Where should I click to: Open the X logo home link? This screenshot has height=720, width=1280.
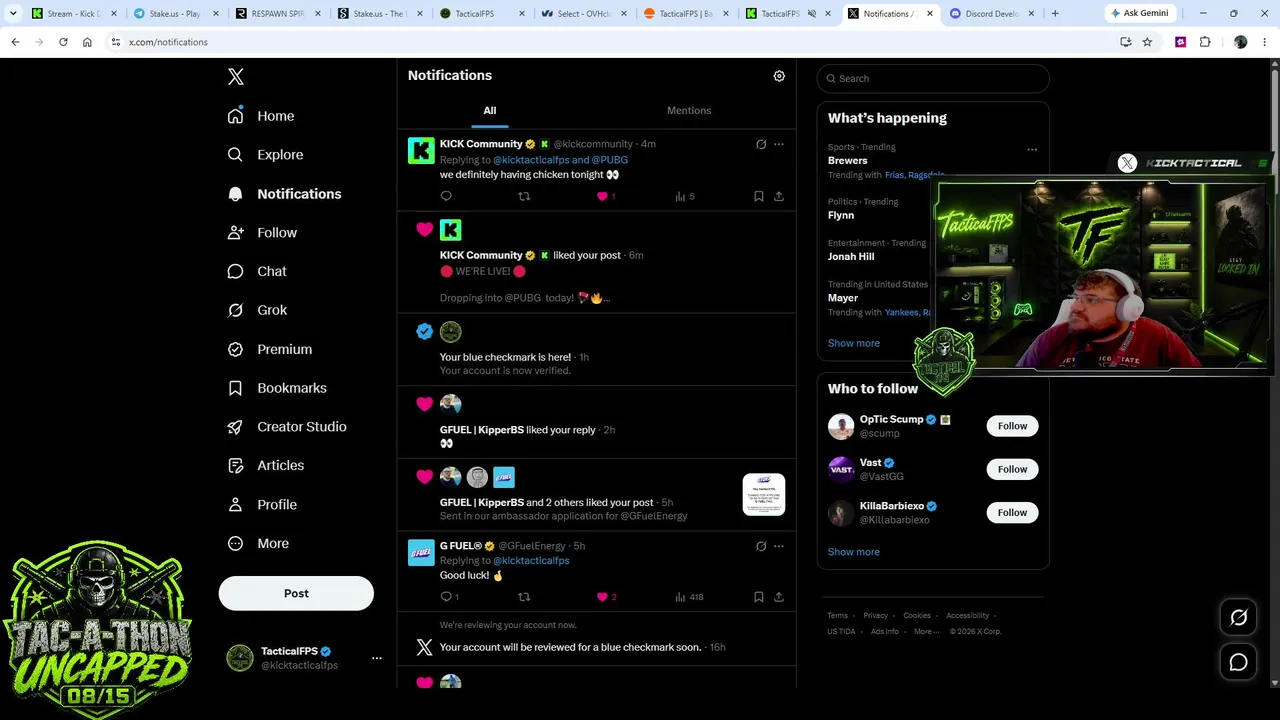(236, 77)
